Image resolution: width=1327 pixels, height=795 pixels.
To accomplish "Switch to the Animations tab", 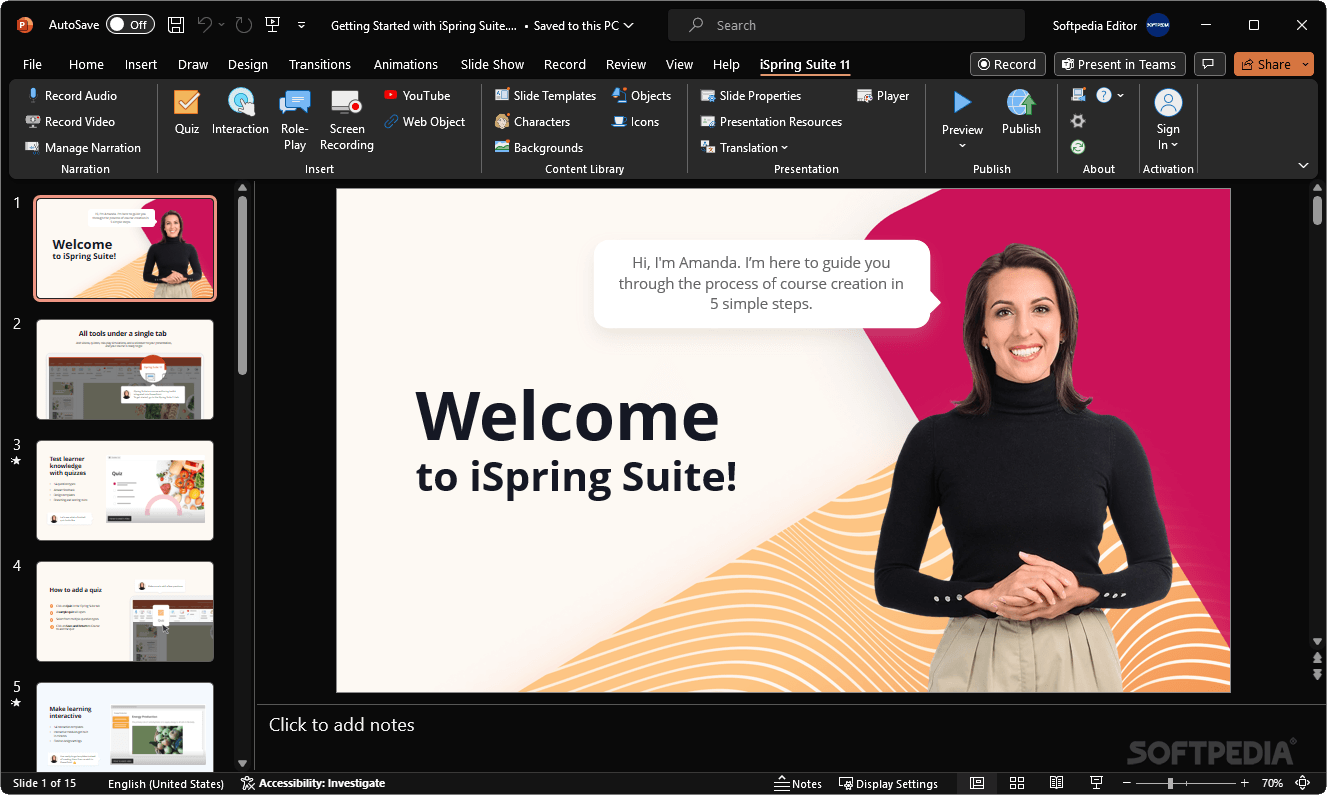I will pyautogui.click(x=406, y=64).
